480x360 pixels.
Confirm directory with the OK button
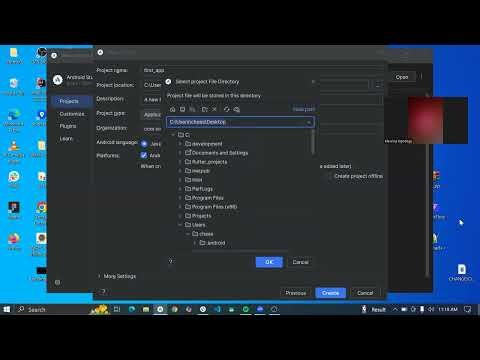click(269, 262)
